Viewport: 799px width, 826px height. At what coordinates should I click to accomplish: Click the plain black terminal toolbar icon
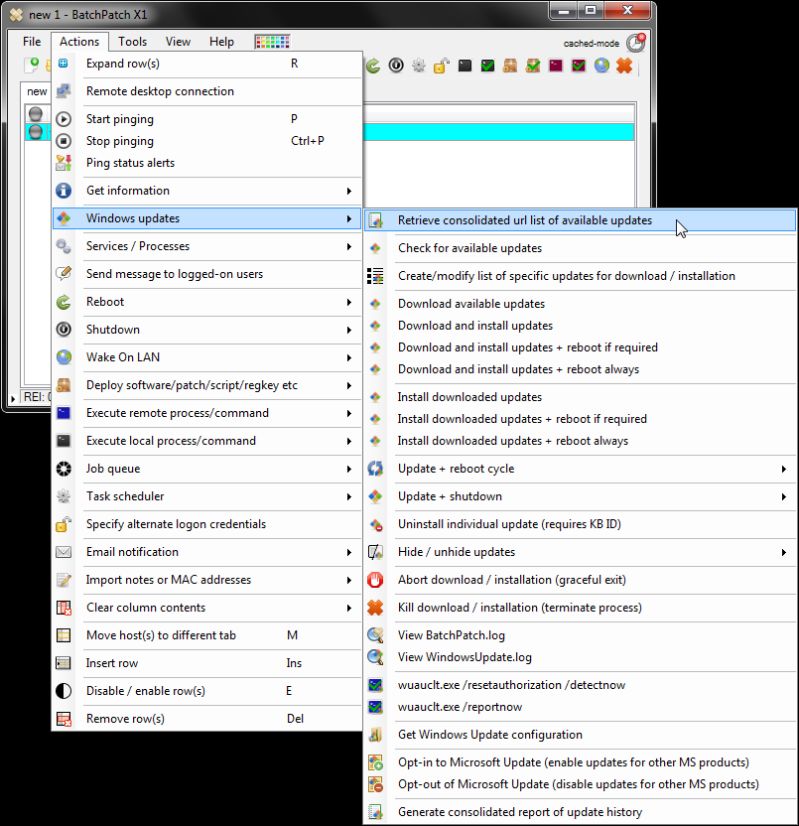point(465,66)
